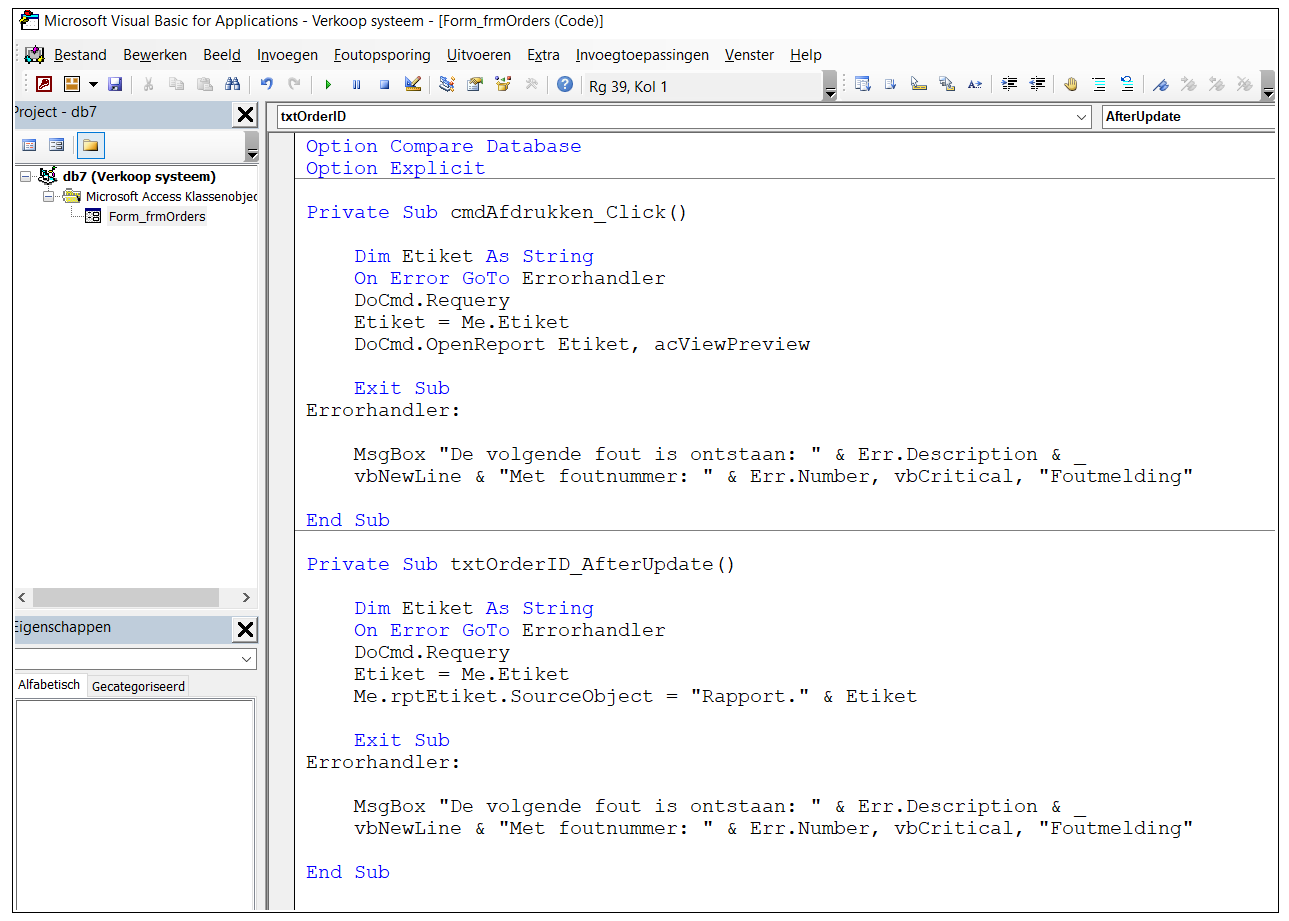Viewport: 1289px width, 921px height.
Task: Close the Project panel
Action: (x=245, y=115)
